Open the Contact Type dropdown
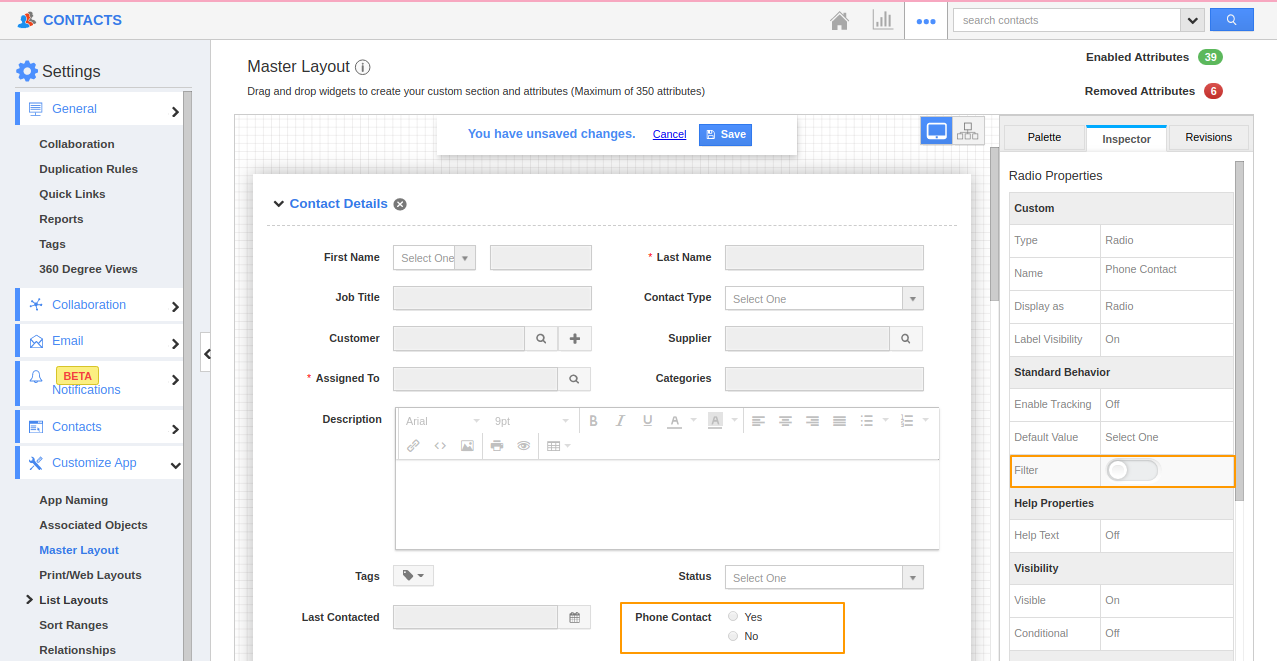Image resolution: width=1277 pixels, height=661 pixels. 824,299
